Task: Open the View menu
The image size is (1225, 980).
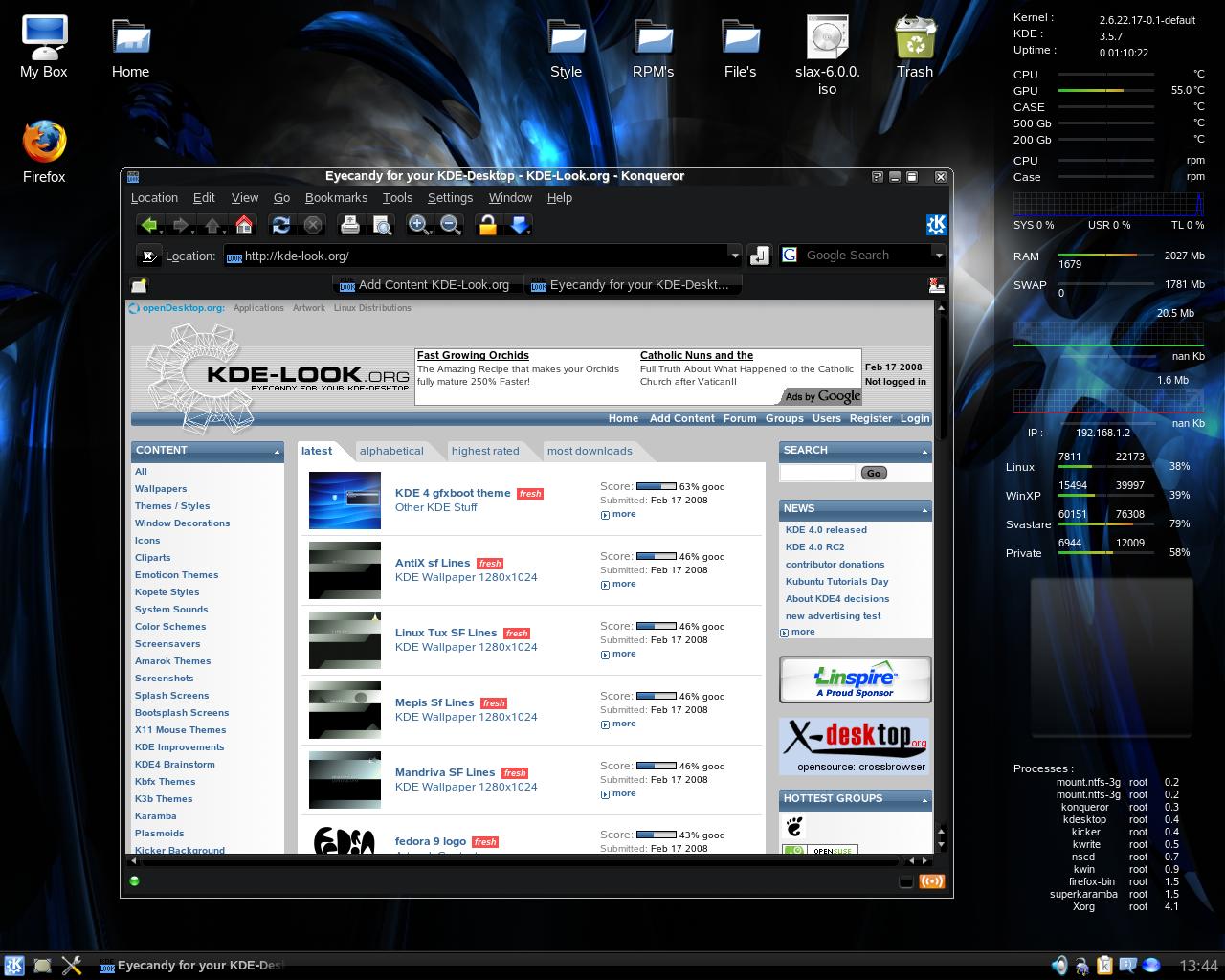Action: (245, 197)
